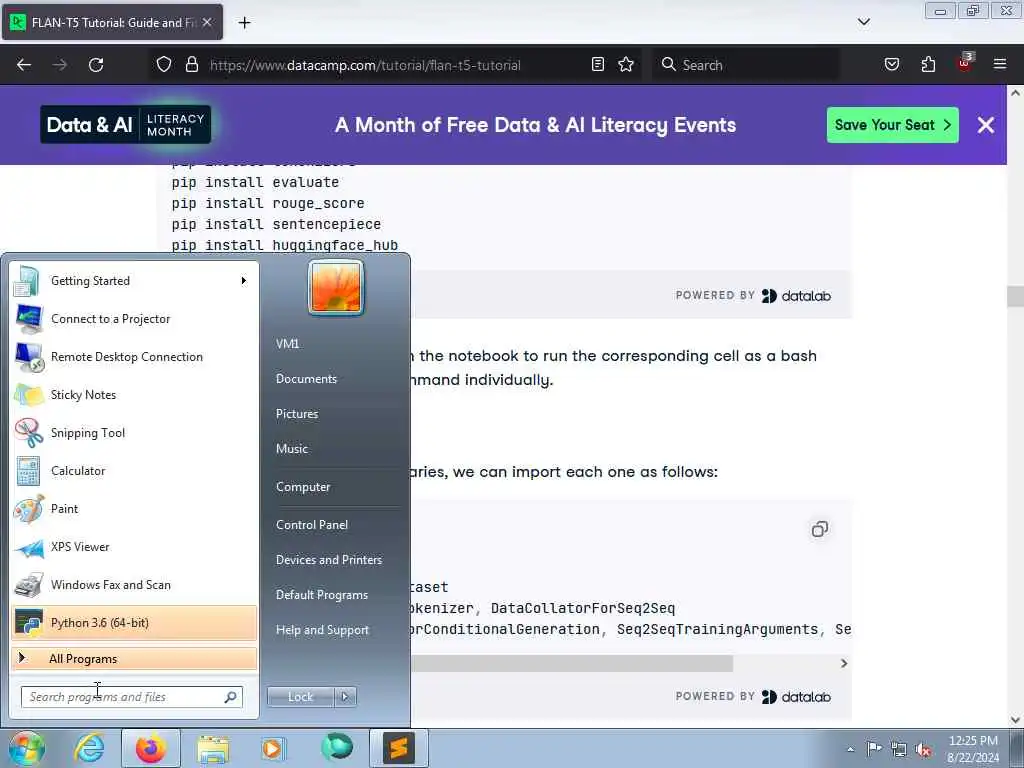
Task: Launch Connect to a Projector
Action: pos(134,319)
